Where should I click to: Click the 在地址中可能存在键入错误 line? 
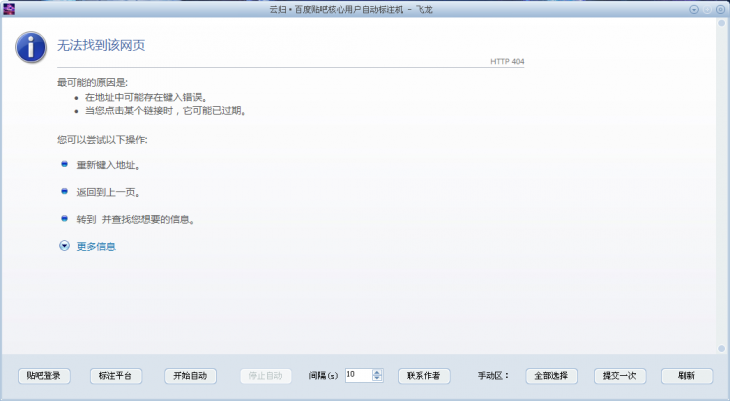click(x=146, y=97)
